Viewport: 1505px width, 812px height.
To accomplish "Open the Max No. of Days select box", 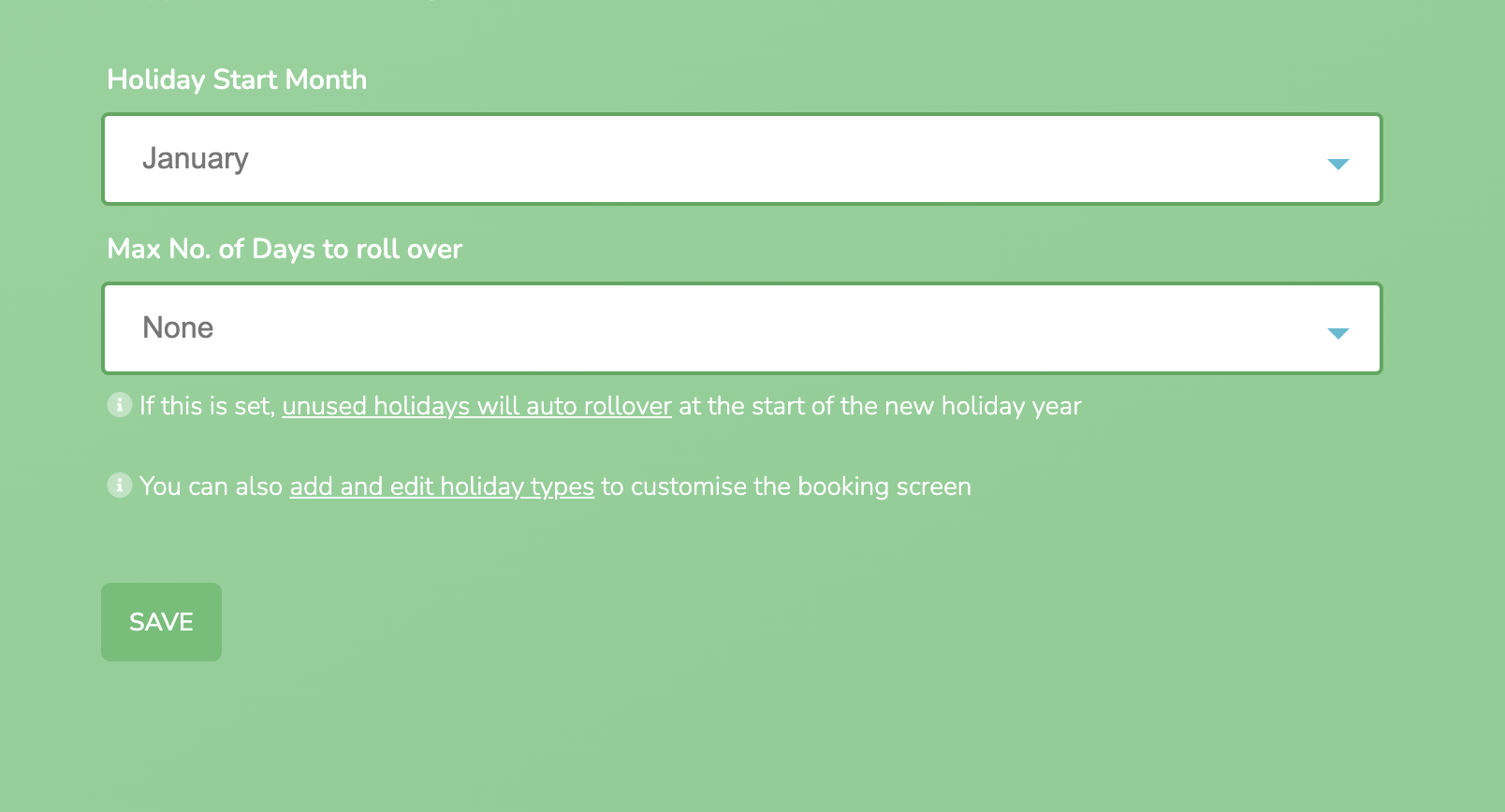I will pos(741,328).
